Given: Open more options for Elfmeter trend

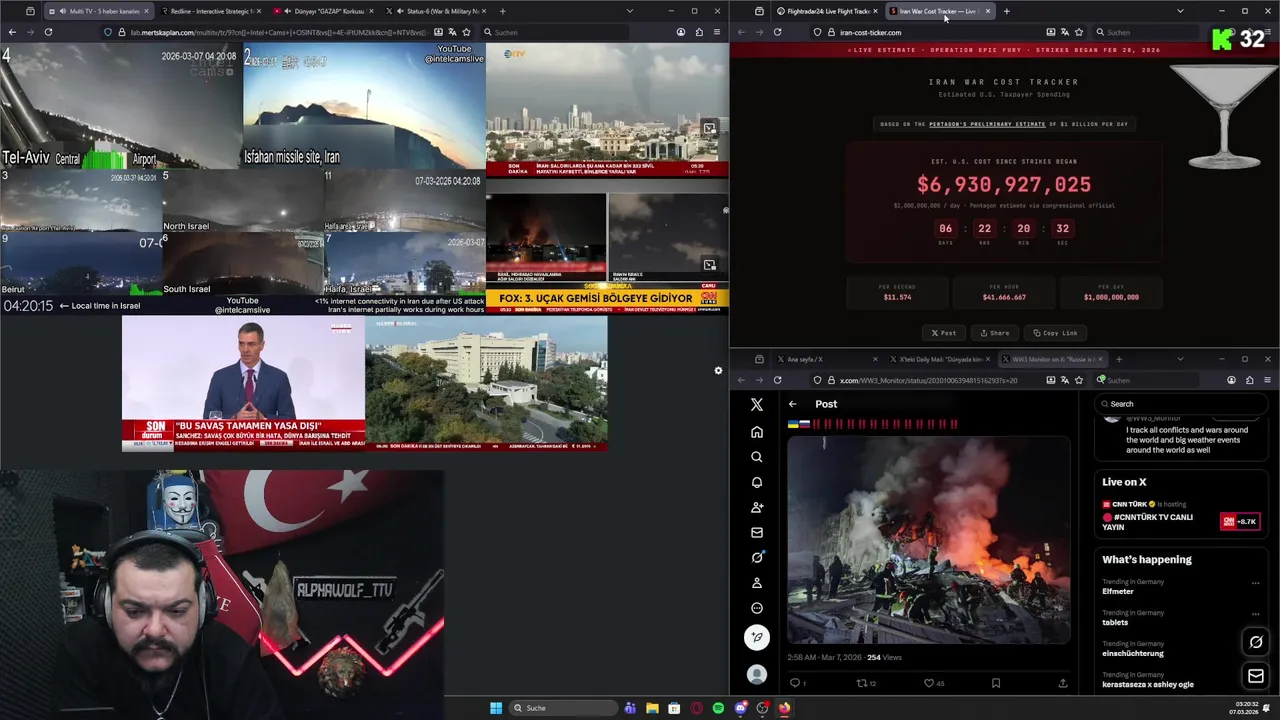Looking at the screenshot, I should coord(1256,583).
